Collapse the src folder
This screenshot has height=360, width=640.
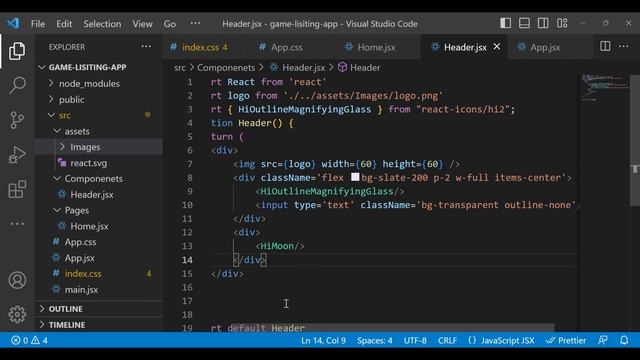(x=65, y=116)
